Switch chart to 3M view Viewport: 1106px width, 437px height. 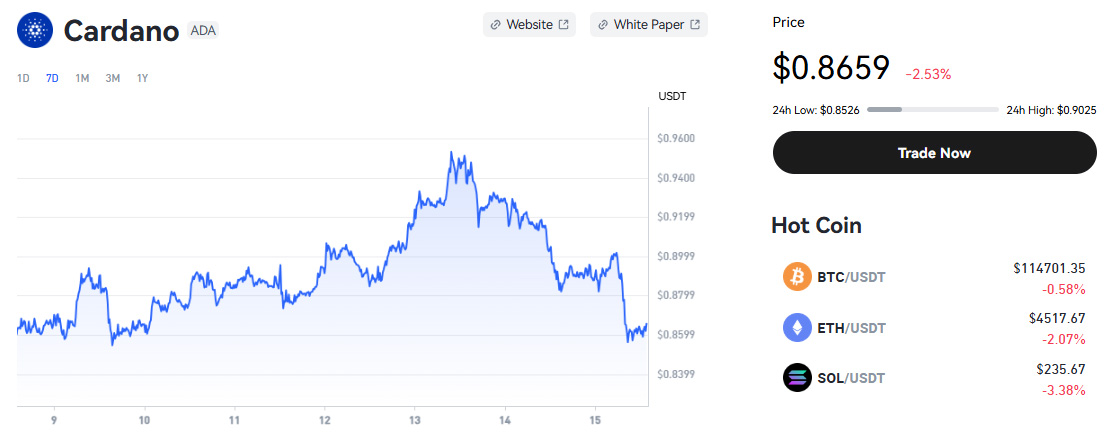click(x=112, y=78)
